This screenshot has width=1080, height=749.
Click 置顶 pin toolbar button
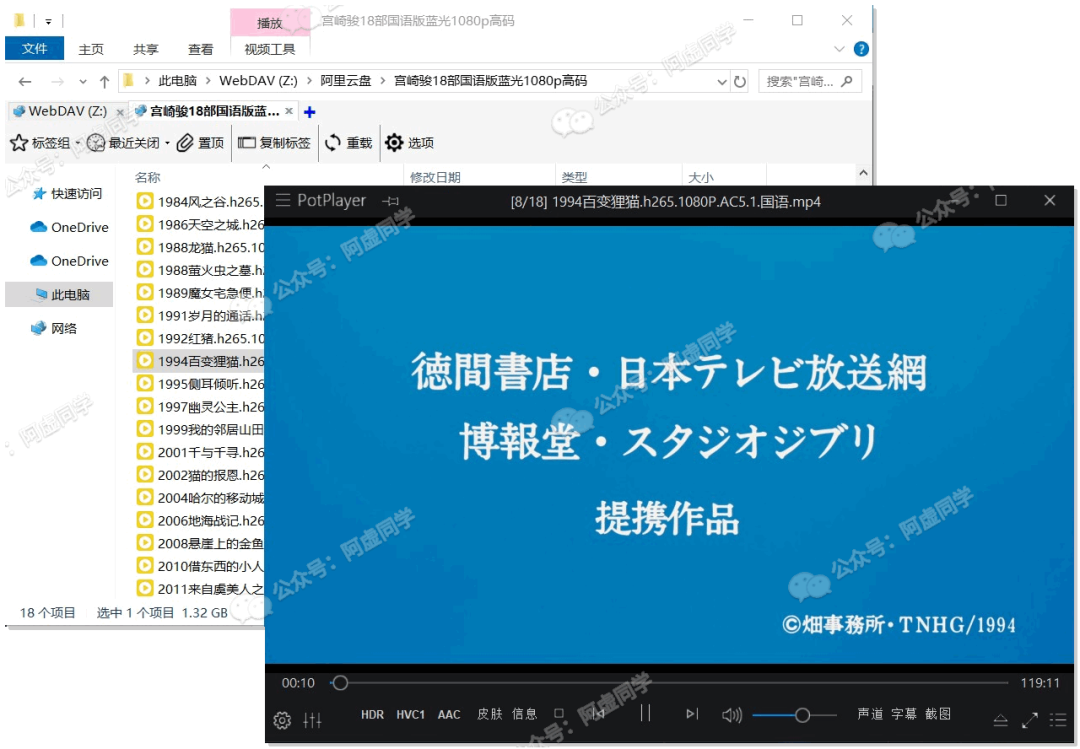200,143
